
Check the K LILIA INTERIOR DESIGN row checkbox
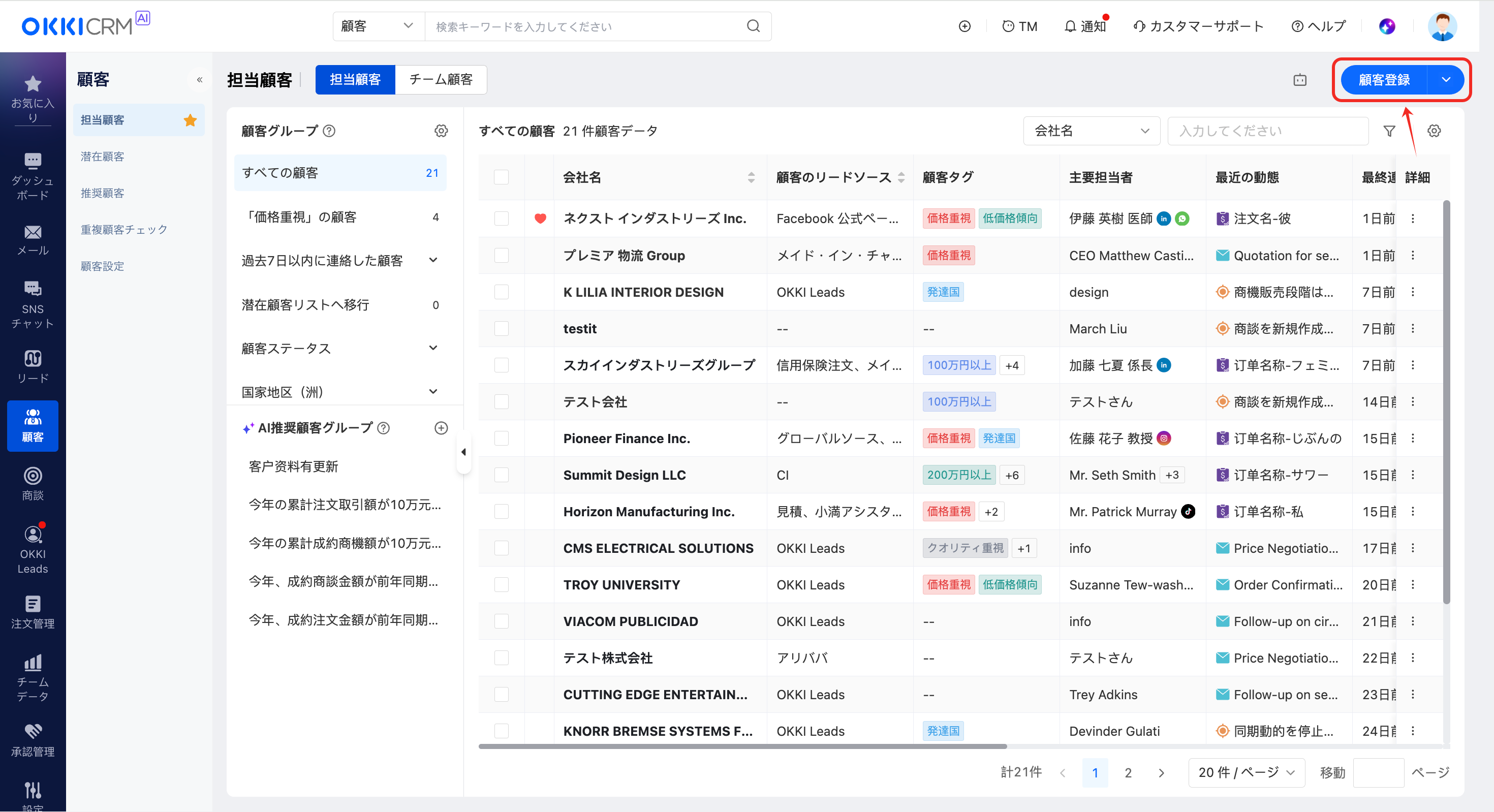tap(501, 292)
